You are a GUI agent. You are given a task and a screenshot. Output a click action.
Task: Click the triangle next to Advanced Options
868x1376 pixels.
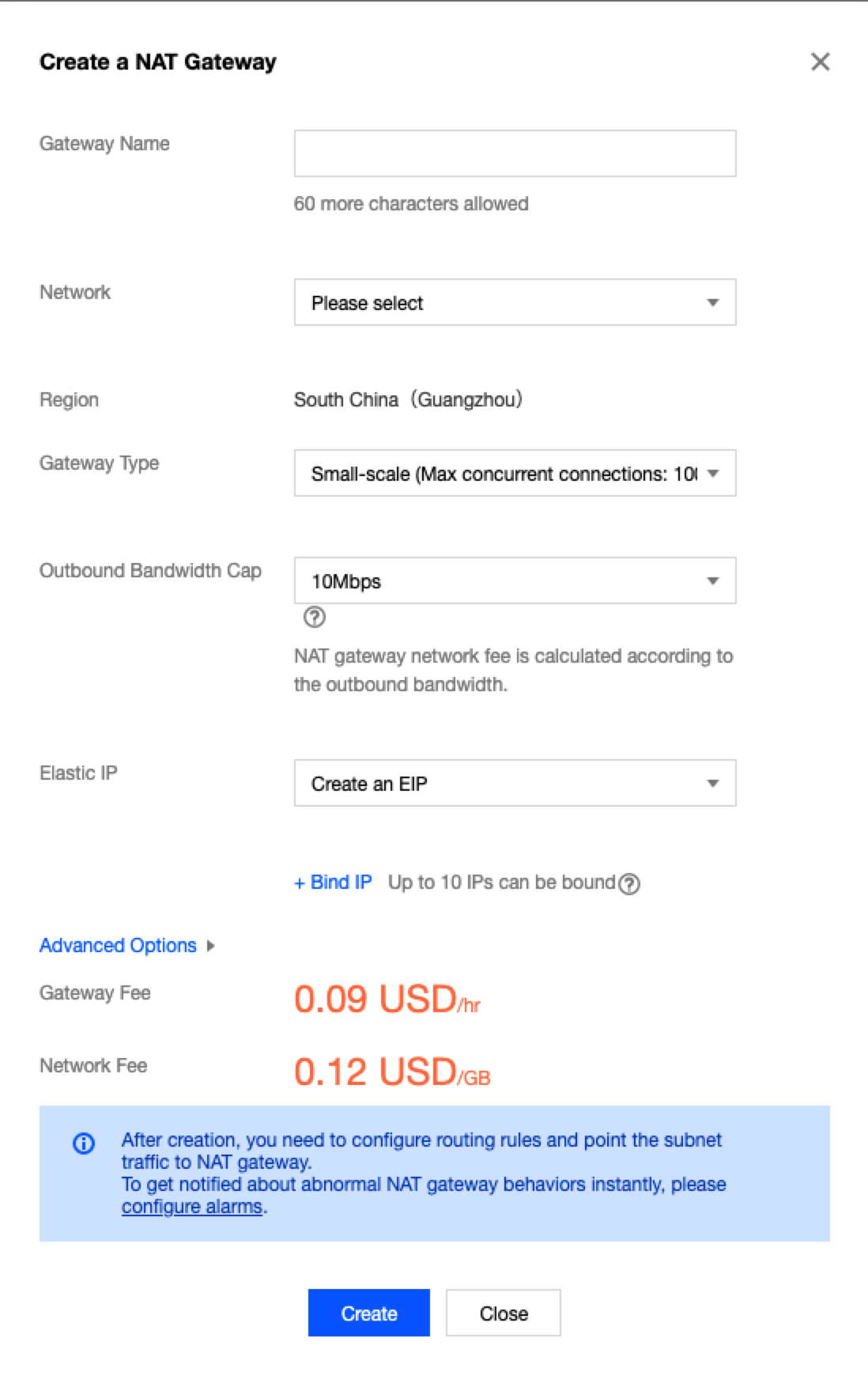tap(210, 946)
